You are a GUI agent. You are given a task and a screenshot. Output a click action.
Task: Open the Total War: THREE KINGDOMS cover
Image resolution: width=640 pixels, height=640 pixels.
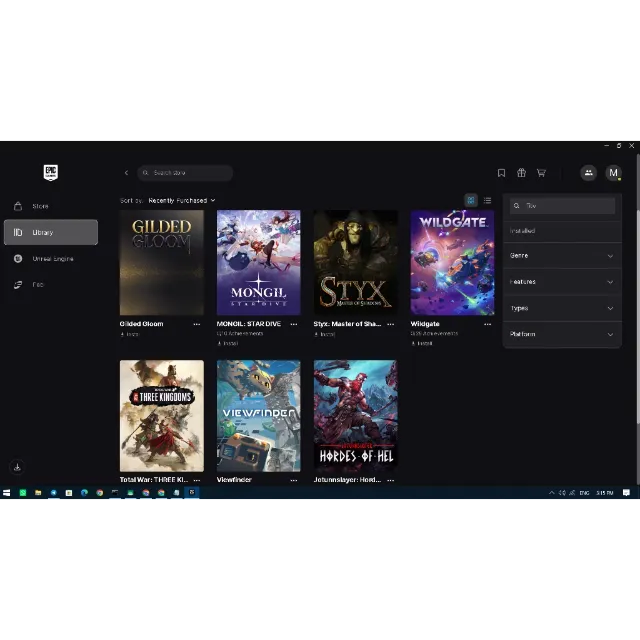pos(162,416)
